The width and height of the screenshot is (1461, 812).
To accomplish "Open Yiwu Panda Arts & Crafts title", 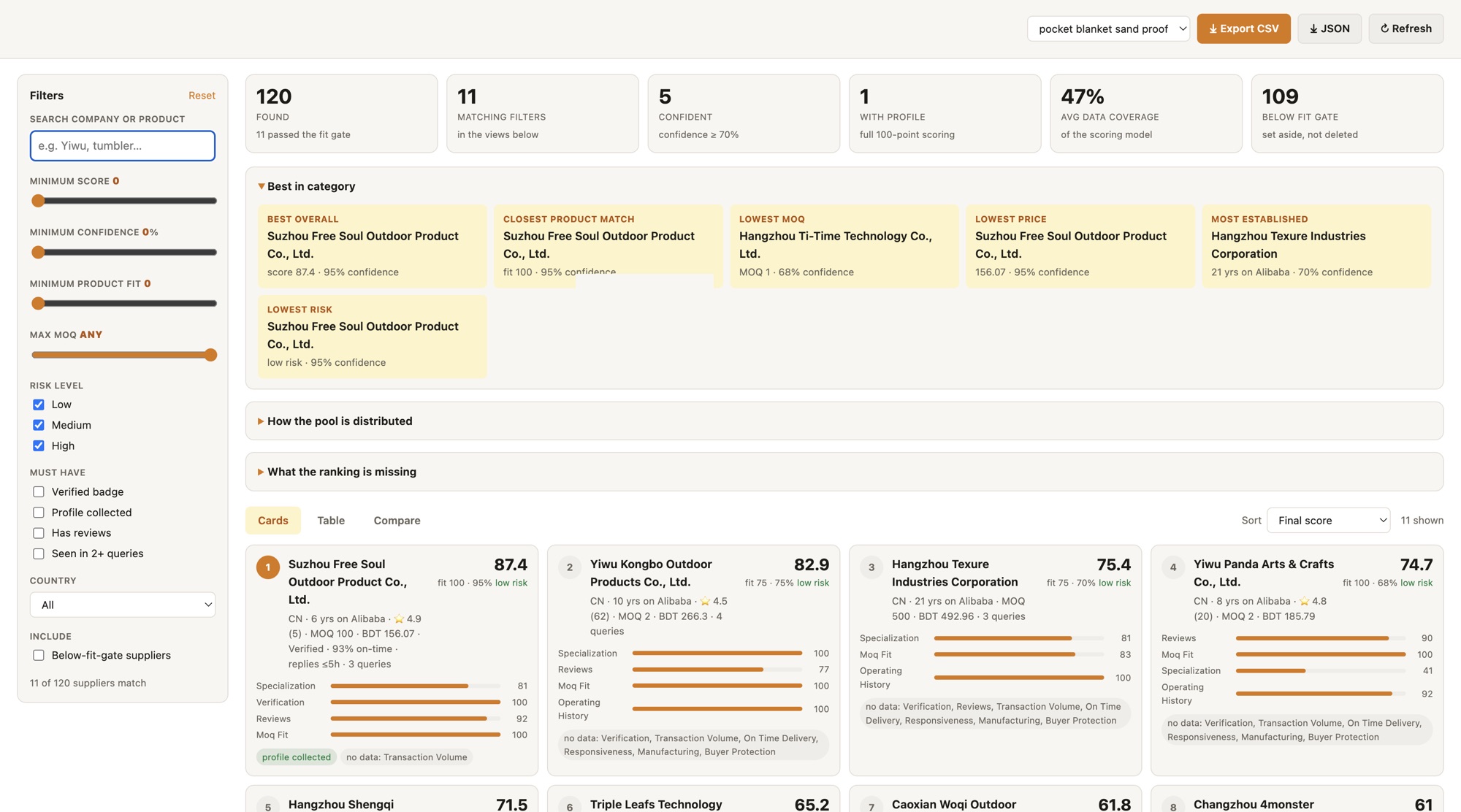I will 1264,573.
